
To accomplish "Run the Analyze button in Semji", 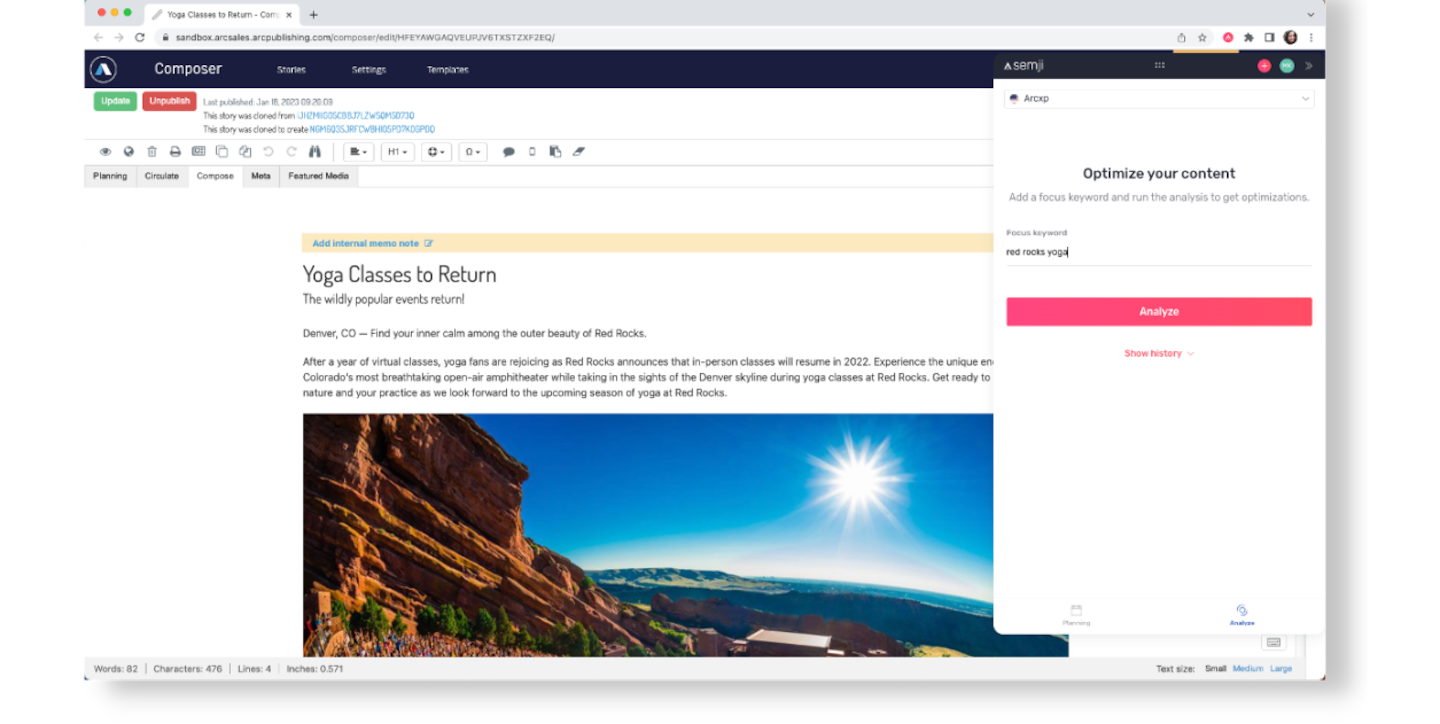I will [1158, 311].
